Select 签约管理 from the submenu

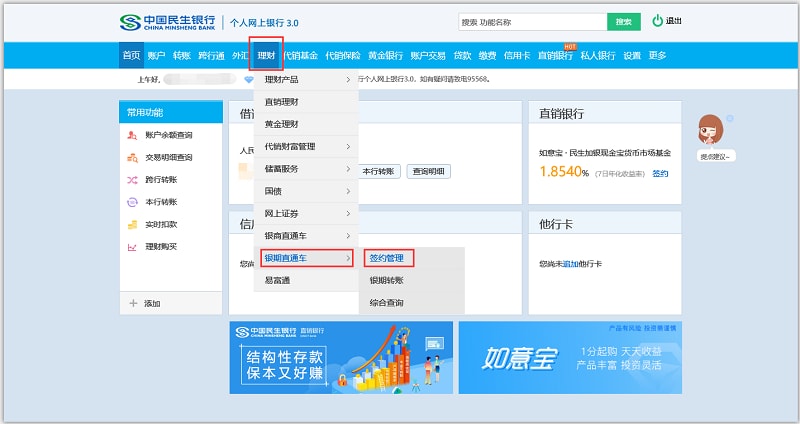click(x=387, y=258)
